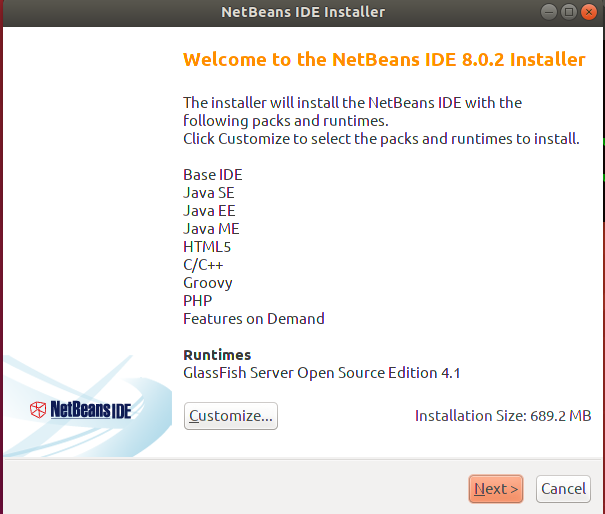Click the Customize button
The image size is (605, 514).
point(231,416)
